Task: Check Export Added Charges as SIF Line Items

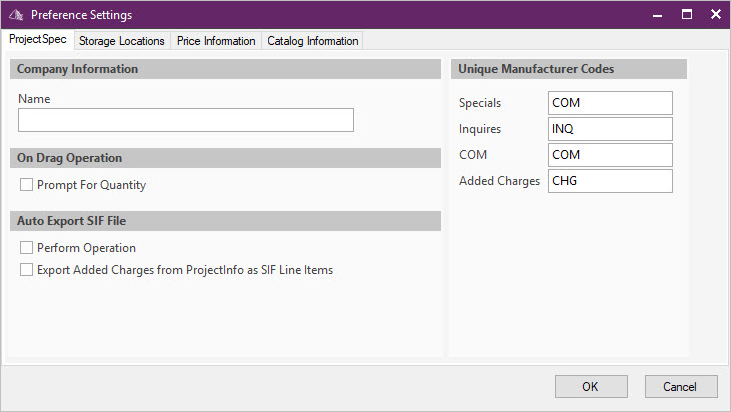Action: 26,269
